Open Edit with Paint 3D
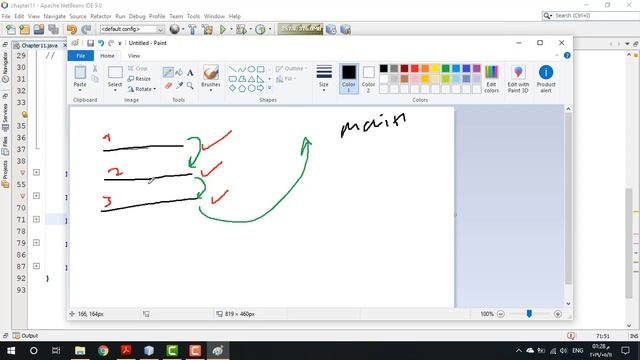This screenshot has width=640, height=360. tap(518, 79)
